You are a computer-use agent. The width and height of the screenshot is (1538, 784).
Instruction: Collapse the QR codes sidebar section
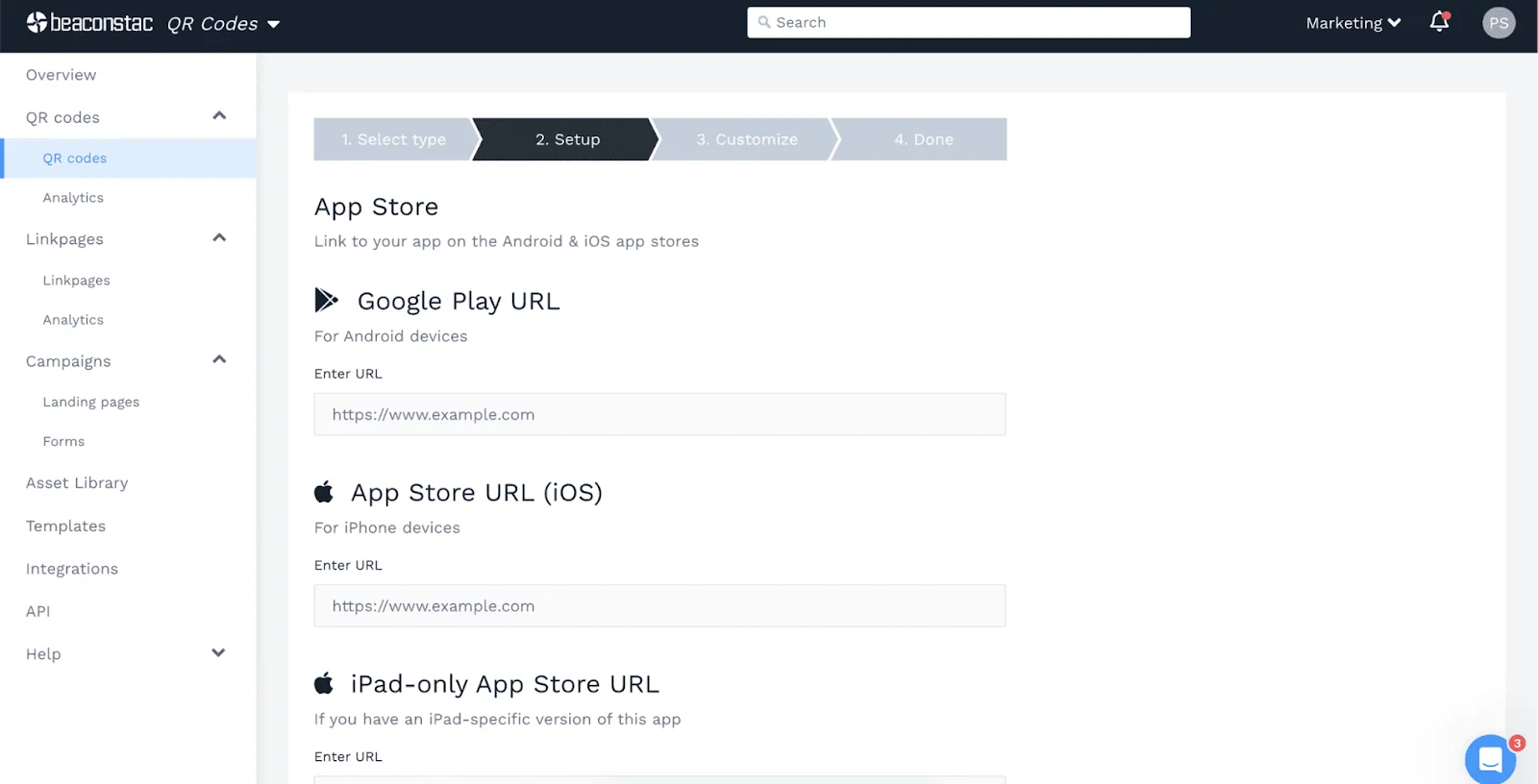tap(219, 116)
